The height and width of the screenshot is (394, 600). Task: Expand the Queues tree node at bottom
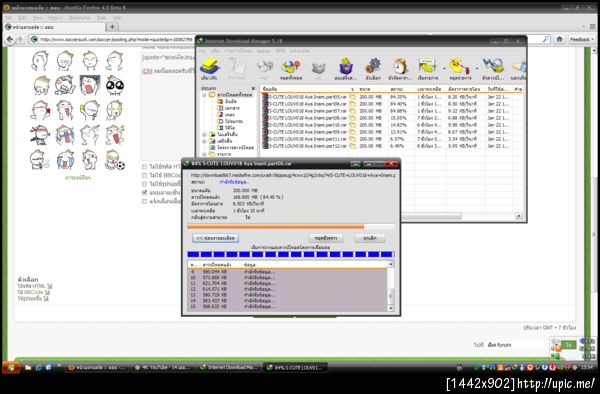click(204, 154)
